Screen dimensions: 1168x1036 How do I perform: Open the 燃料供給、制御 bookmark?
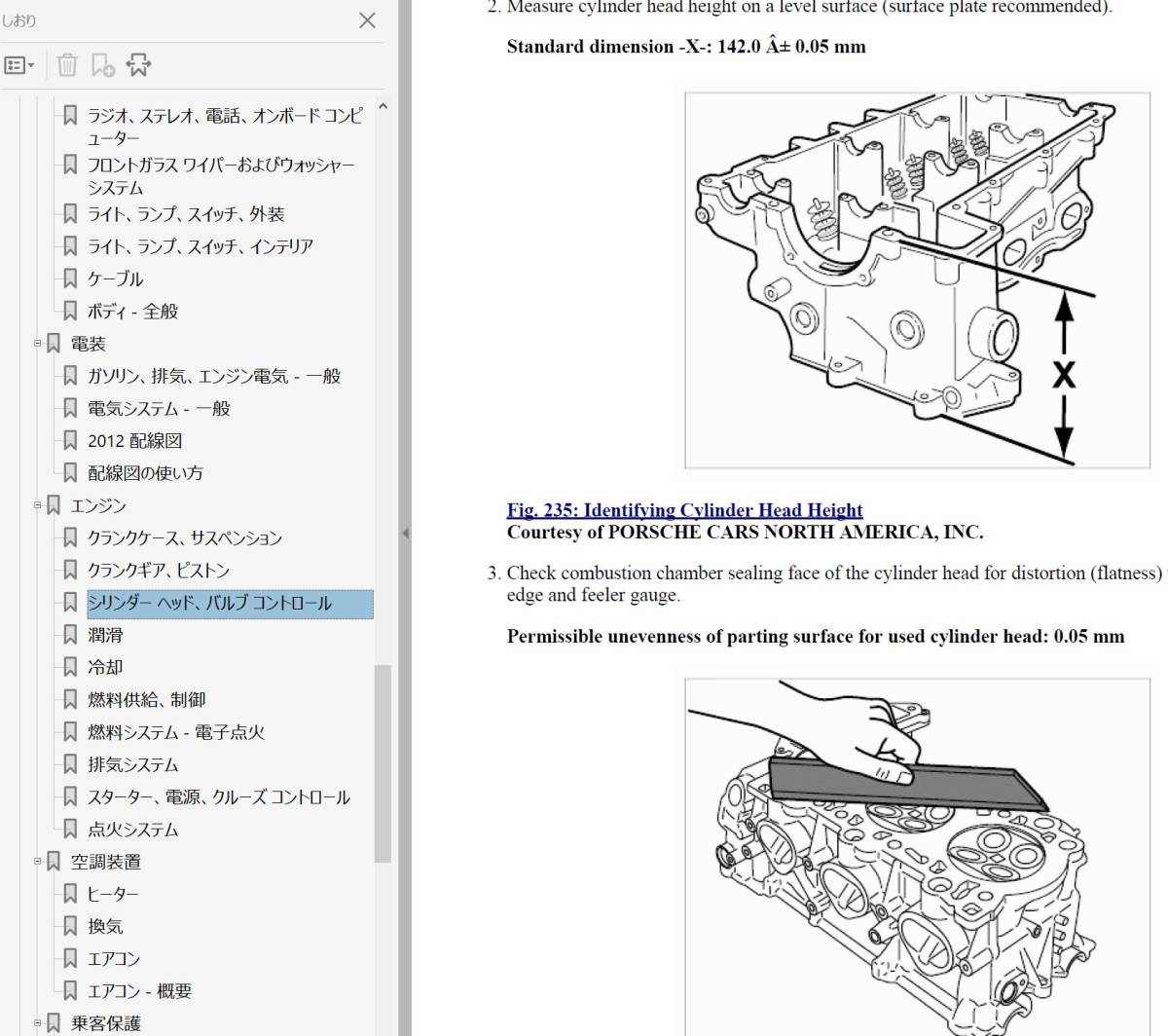(146, 699)
